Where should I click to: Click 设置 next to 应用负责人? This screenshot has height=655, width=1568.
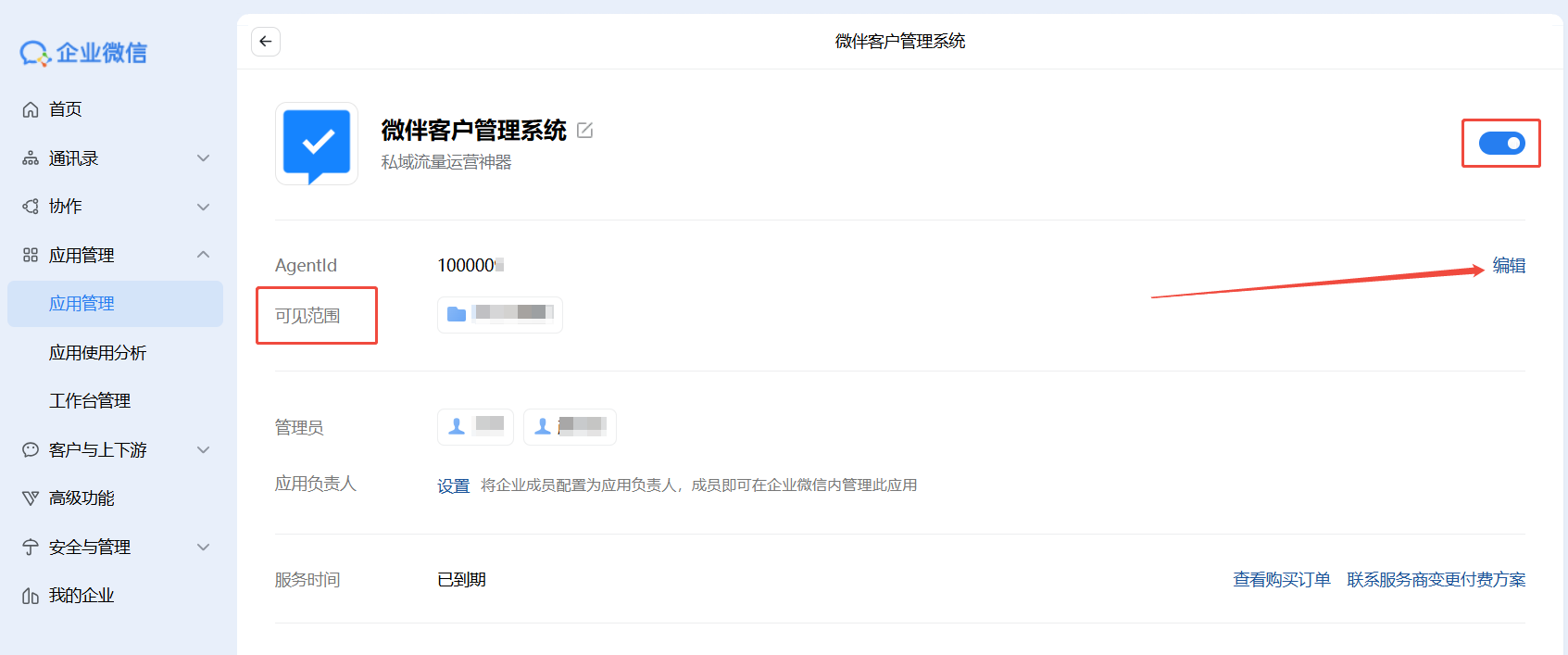coord(453,485)
